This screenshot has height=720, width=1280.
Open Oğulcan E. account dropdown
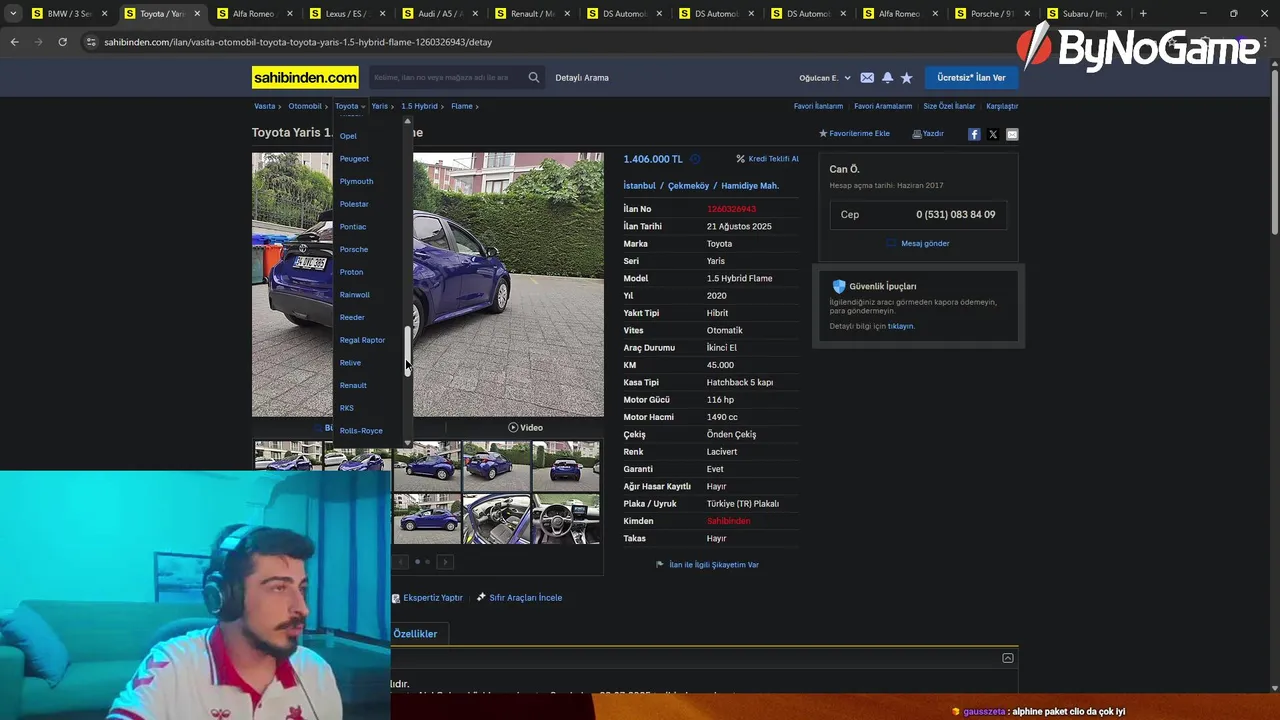click(825, 78)
